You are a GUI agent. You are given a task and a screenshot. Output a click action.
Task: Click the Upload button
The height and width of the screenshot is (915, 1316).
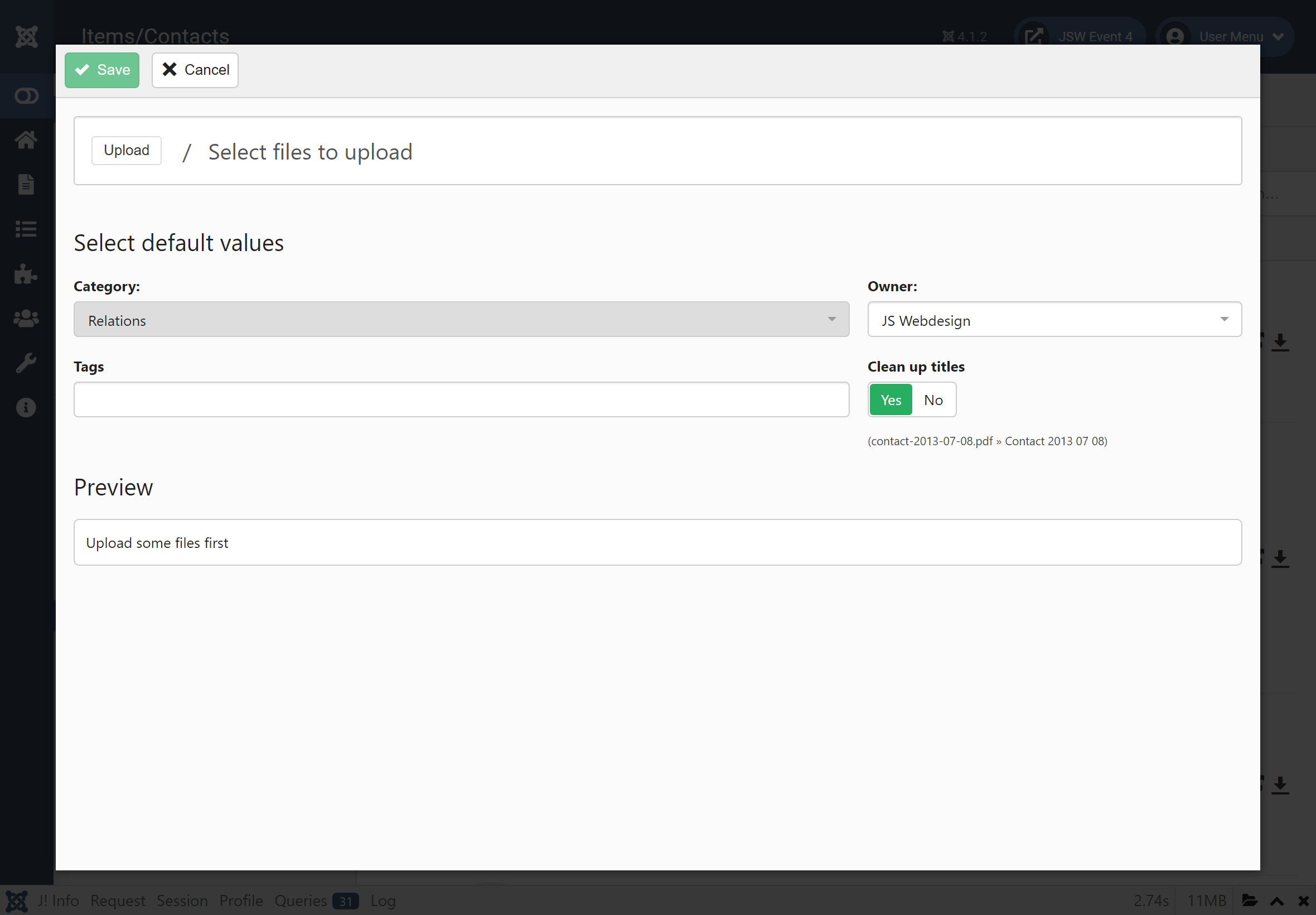pyautogui.click(x=127, y=150)
